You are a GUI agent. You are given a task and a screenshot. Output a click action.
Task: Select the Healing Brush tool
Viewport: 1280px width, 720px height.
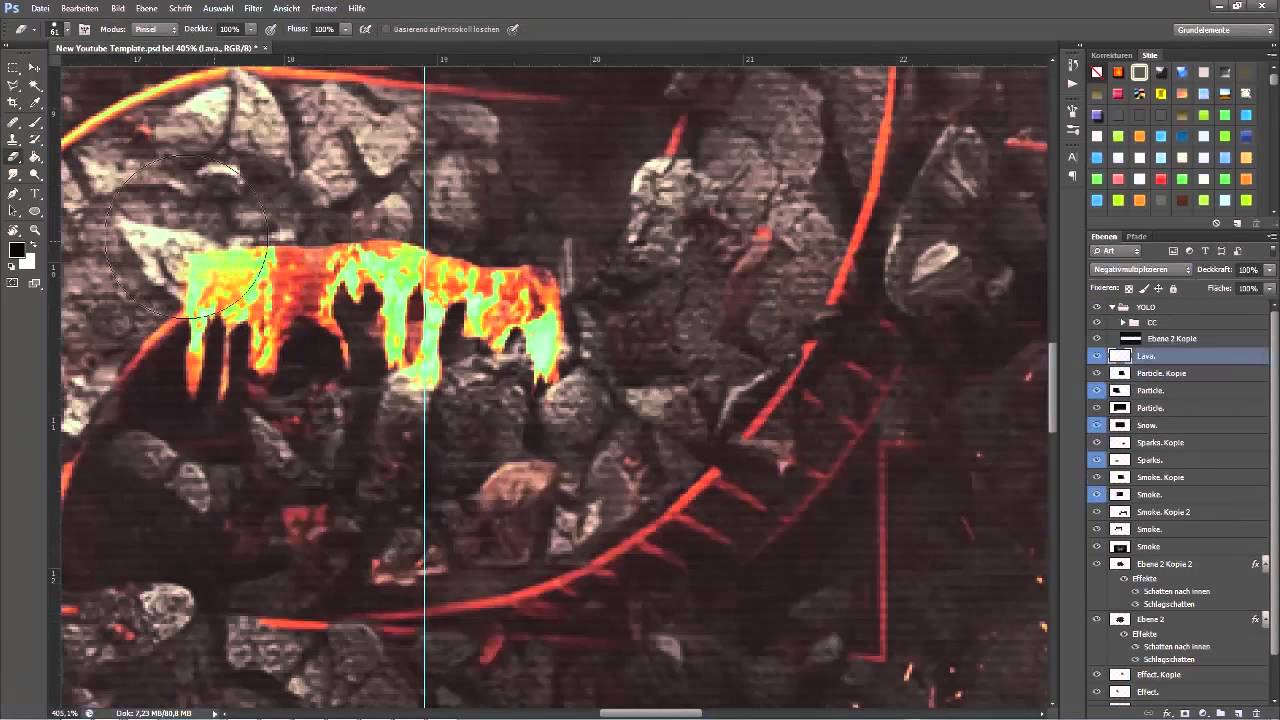point(14,122)
